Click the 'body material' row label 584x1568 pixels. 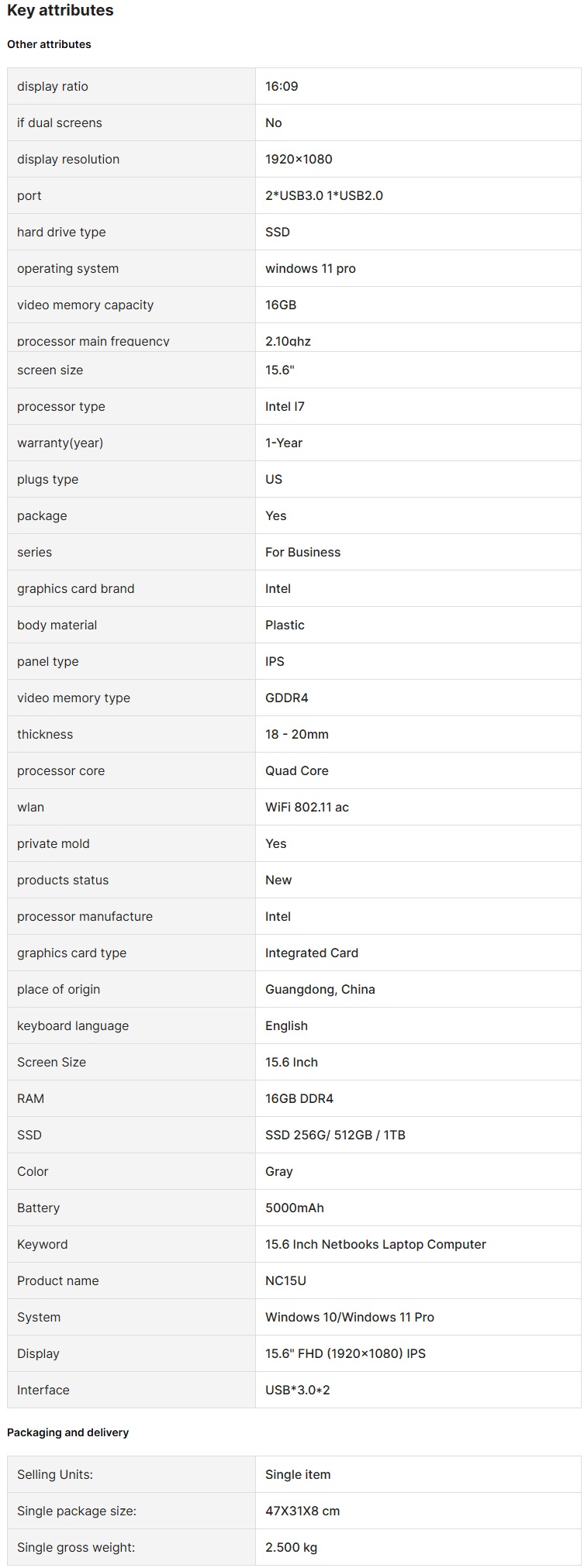57,625
